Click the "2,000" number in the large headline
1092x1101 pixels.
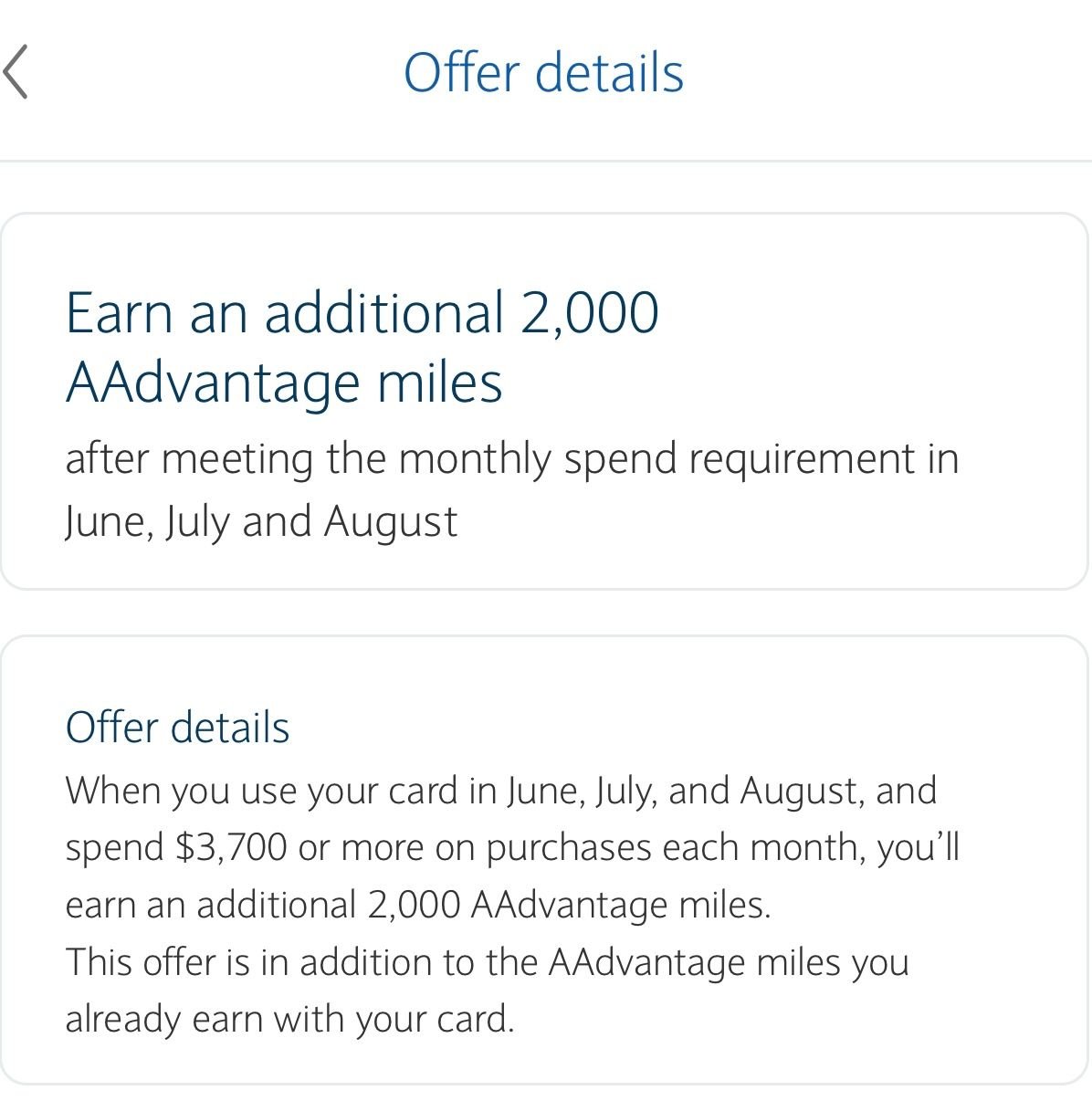(589, 313)
